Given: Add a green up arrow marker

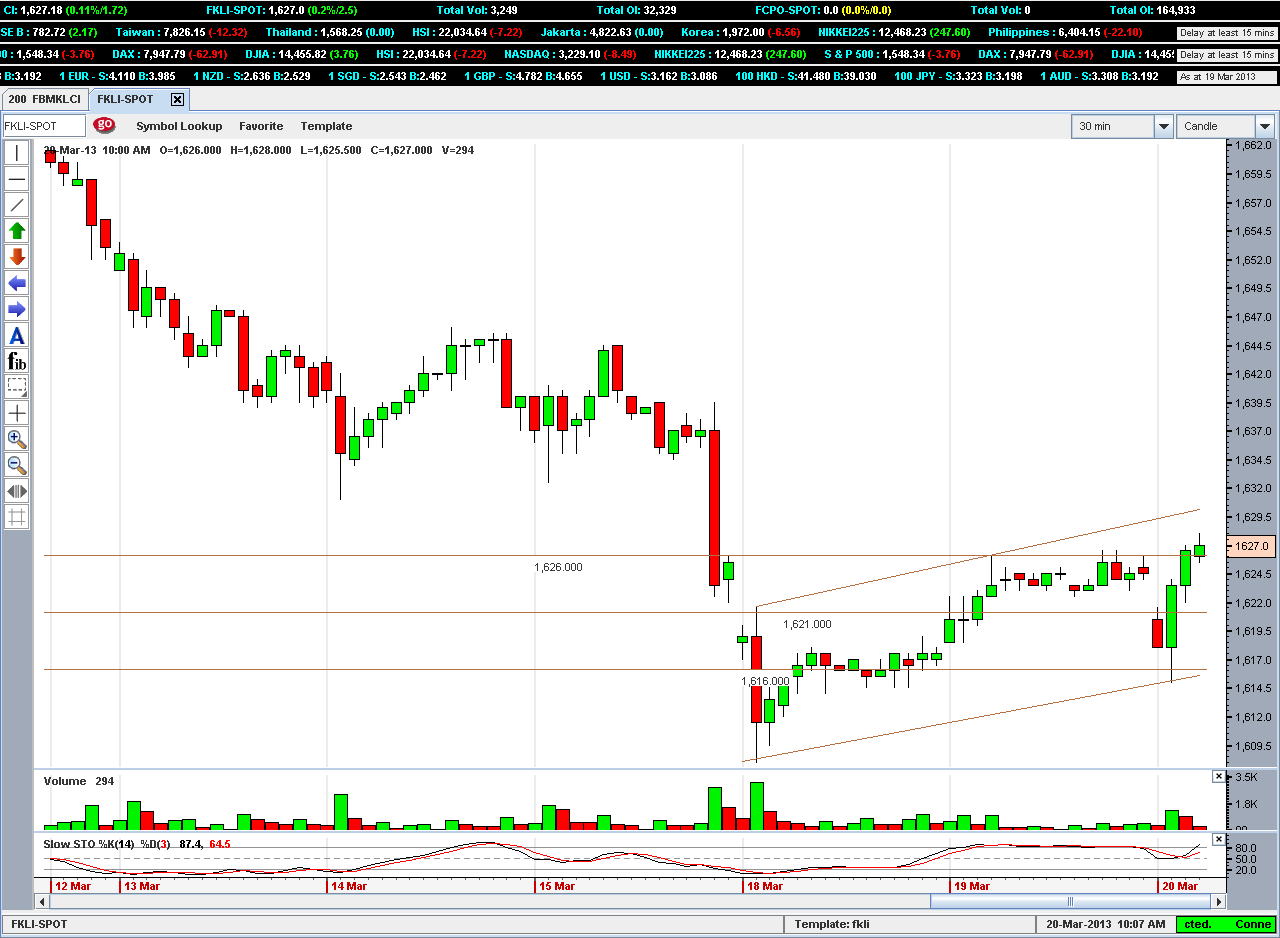Looking at the screenshot, I should (17, 231).
